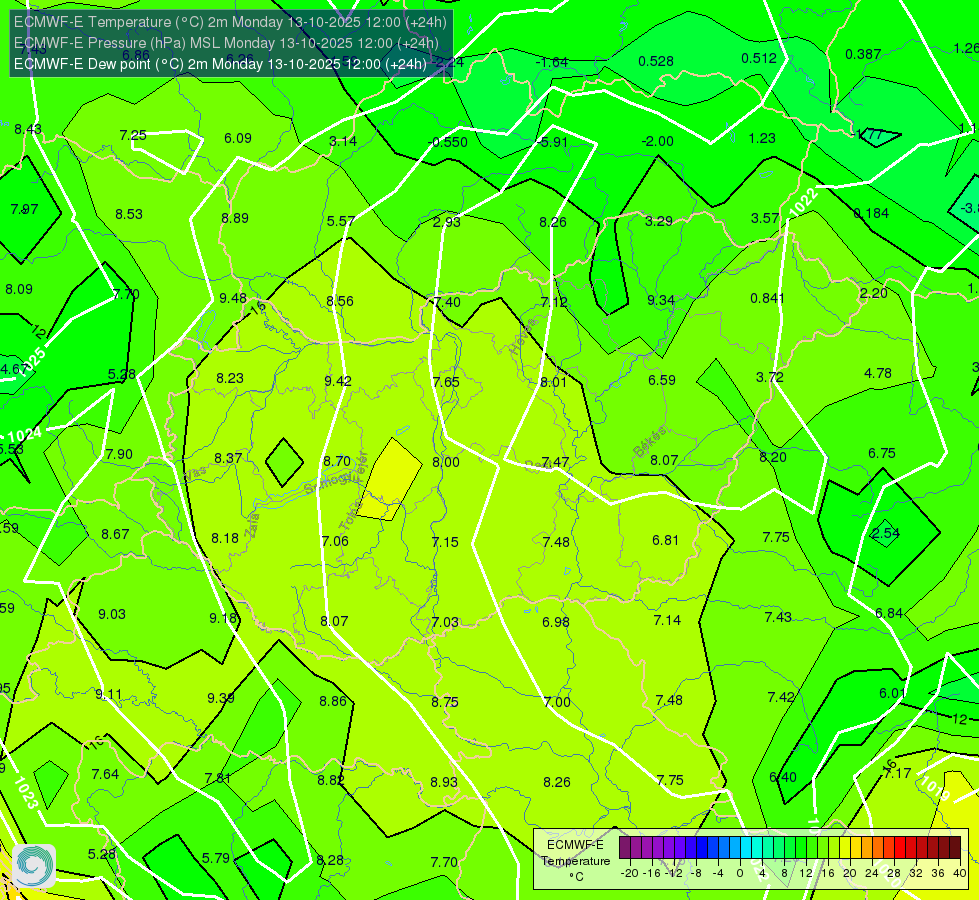The image size is (979, 900).
Task: Click the dew point value -5.91
Action: [552, 142]
